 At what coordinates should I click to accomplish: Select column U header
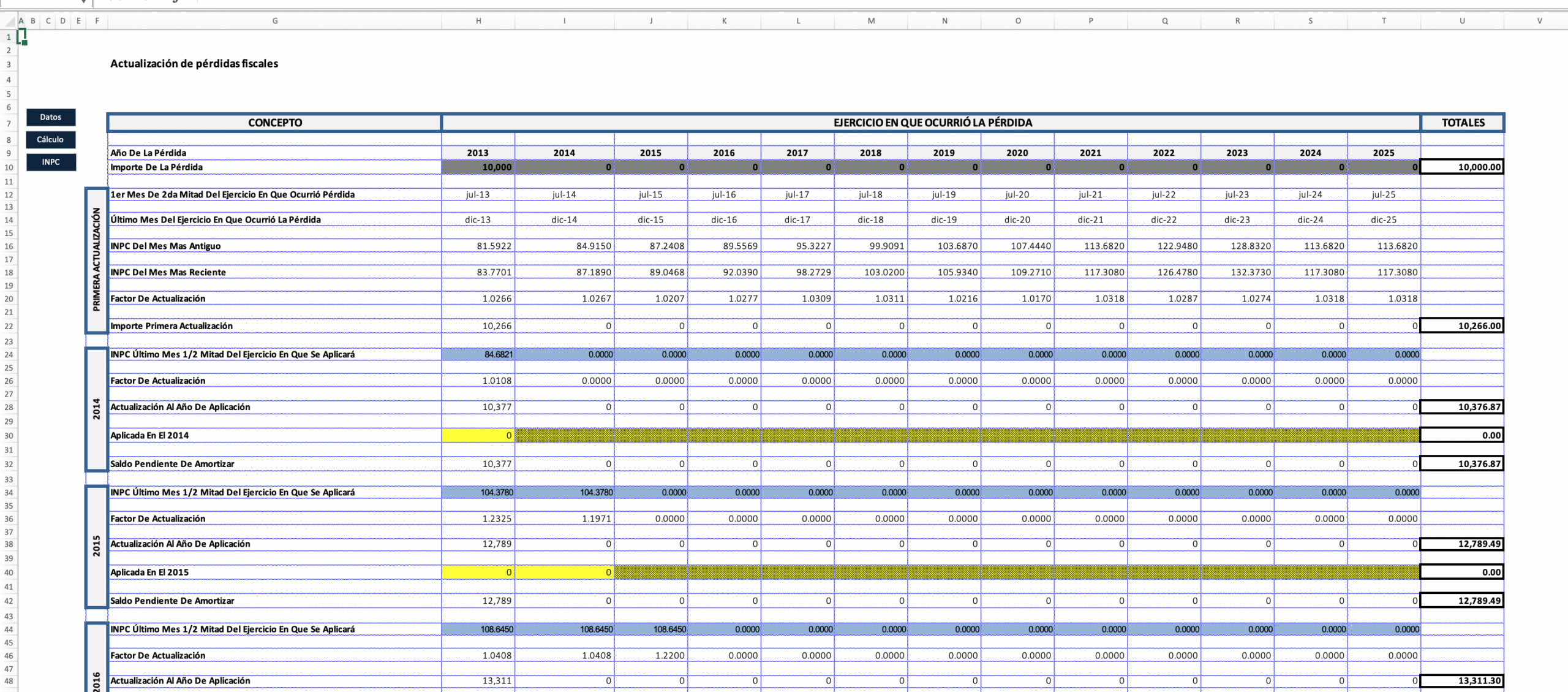coord(1462,21)
